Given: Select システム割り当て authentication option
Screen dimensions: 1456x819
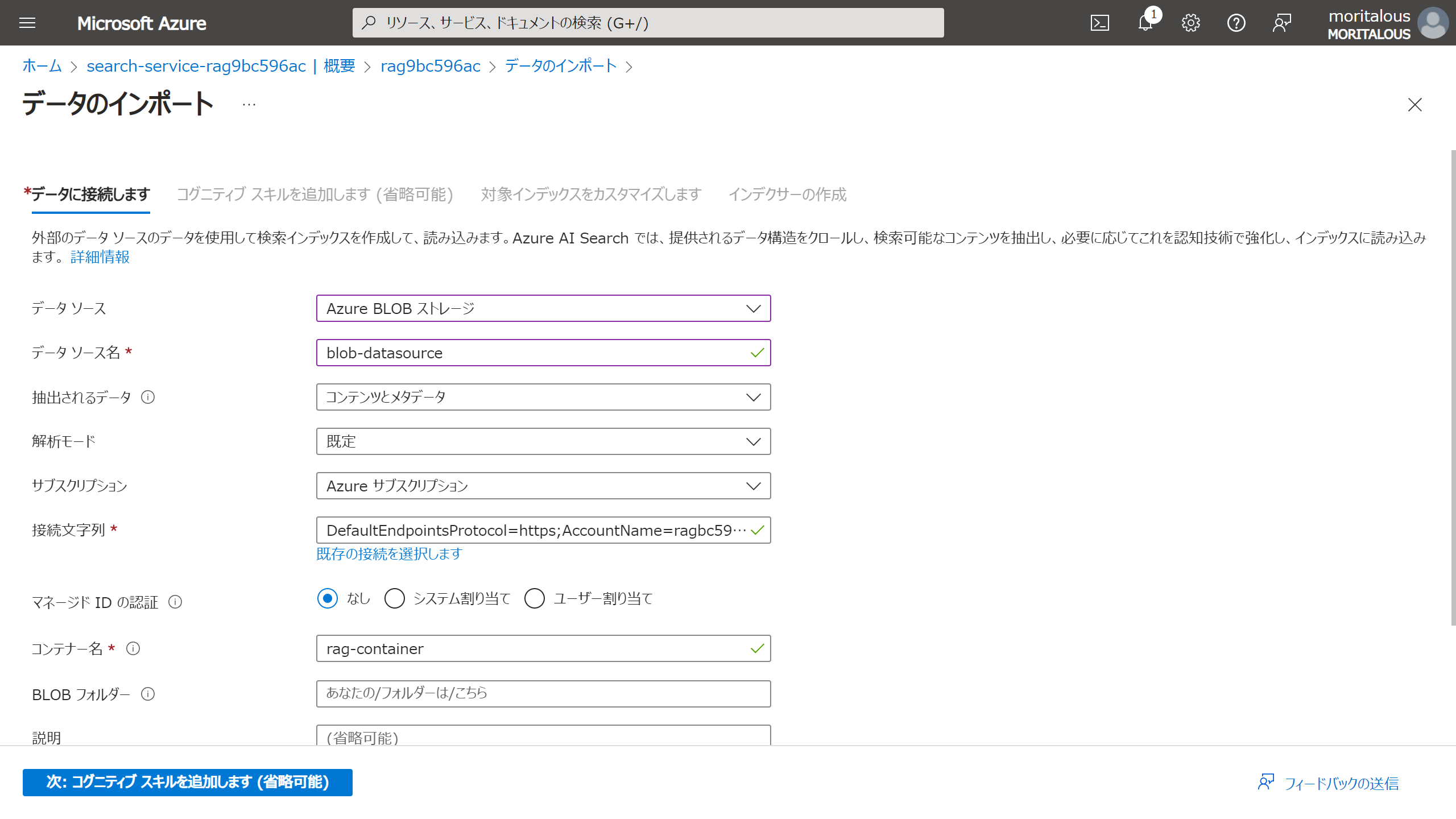Looking at the screenshot, I should click(394, 598).
